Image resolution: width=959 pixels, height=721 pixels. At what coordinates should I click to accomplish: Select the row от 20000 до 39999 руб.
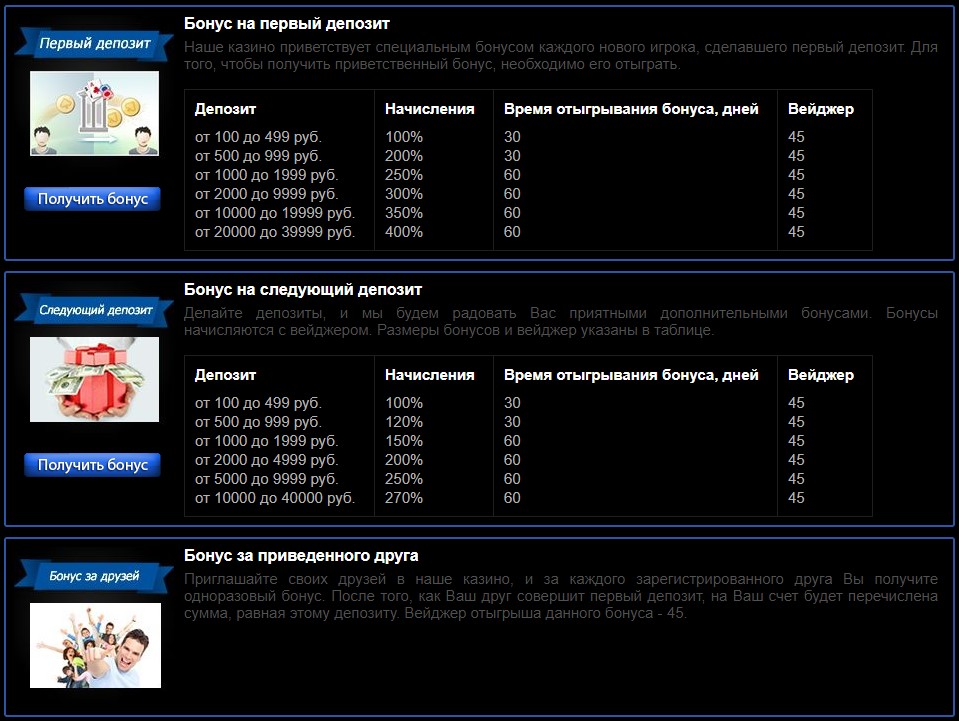275,232
